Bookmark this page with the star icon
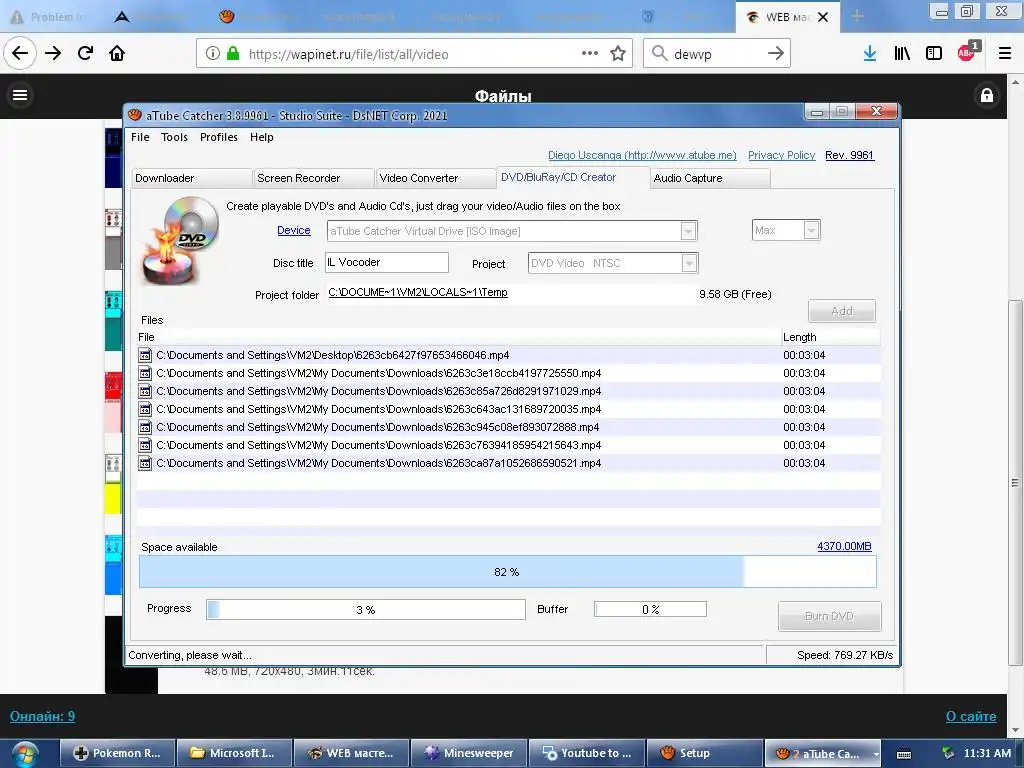 point(618,54)
